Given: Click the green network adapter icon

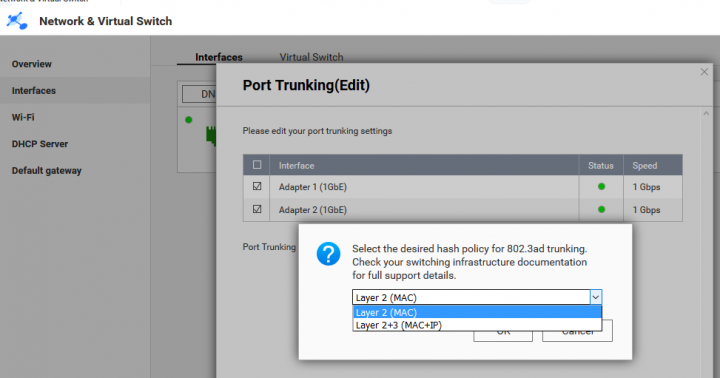Looking at the screenshot, I should point(211,135).
